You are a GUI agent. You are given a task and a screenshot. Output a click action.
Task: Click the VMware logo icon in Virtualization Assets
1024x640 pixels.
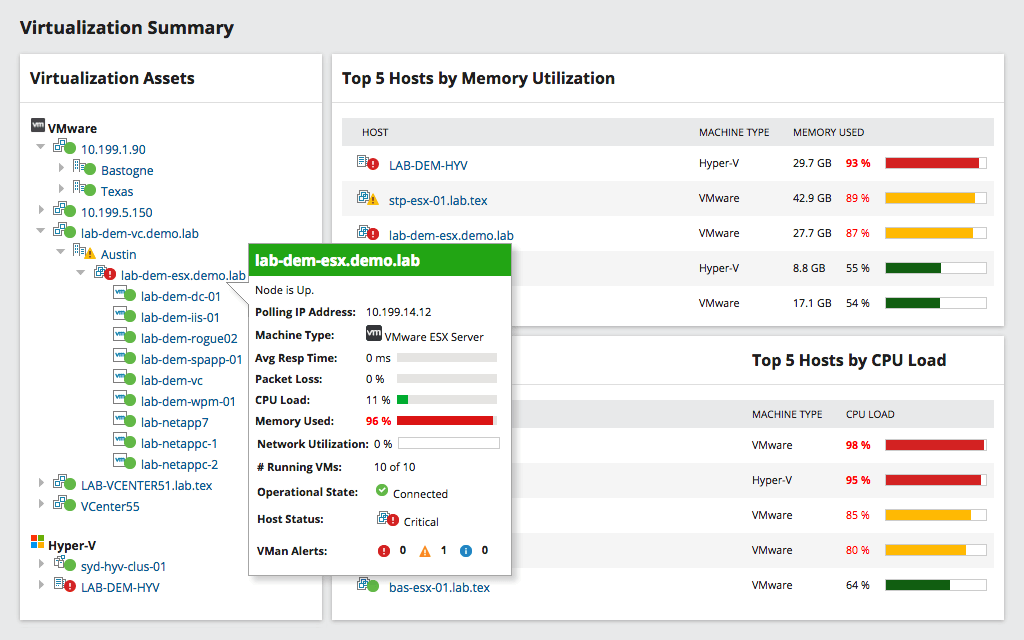[x=38, y=127]
